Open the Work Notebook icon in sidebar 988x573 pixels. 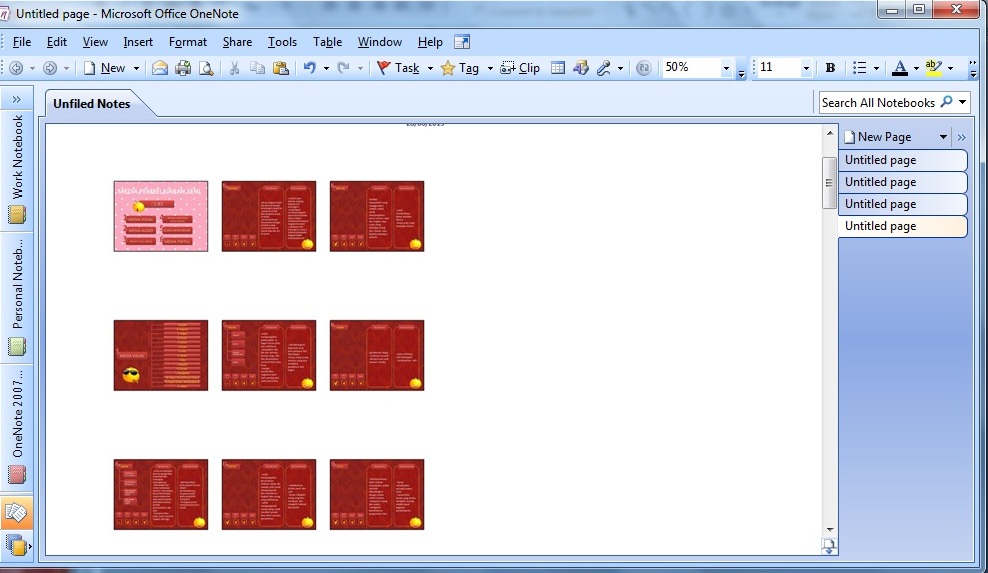click(17, 215)
